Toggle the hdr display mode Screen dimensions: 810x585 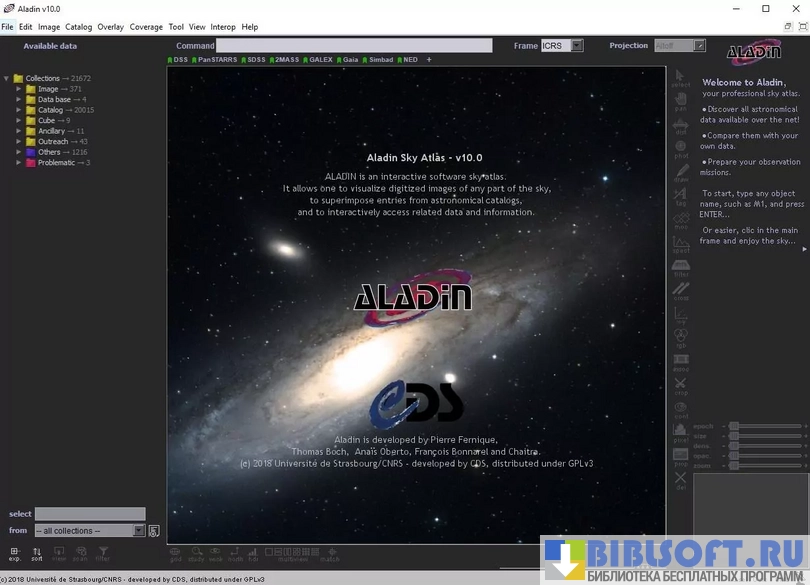(253, 554)
